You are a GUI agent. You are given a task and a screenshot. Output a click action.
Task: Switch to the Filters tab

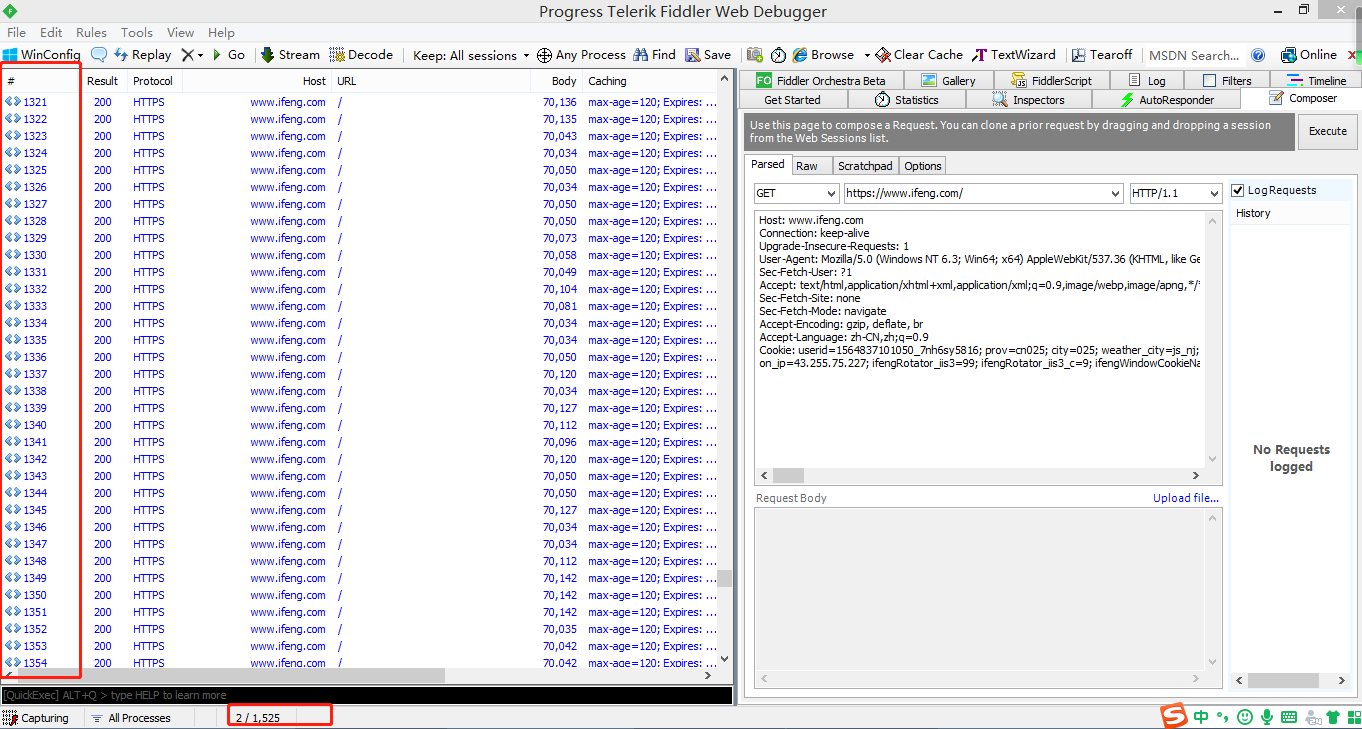(1226, 80)
